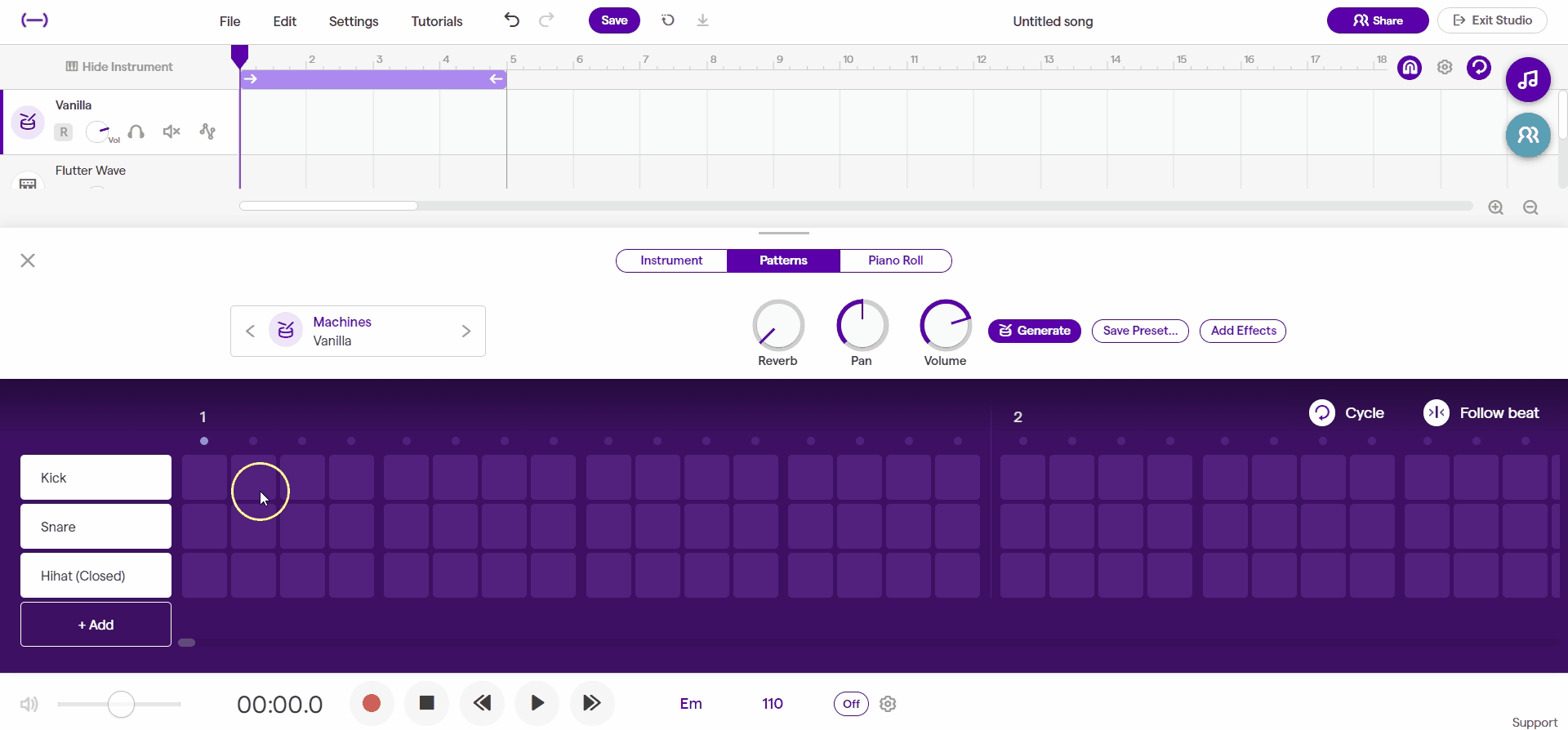1568x730 pixels.
Task: Enable the first Snare step
Action: tap(204, 527)
